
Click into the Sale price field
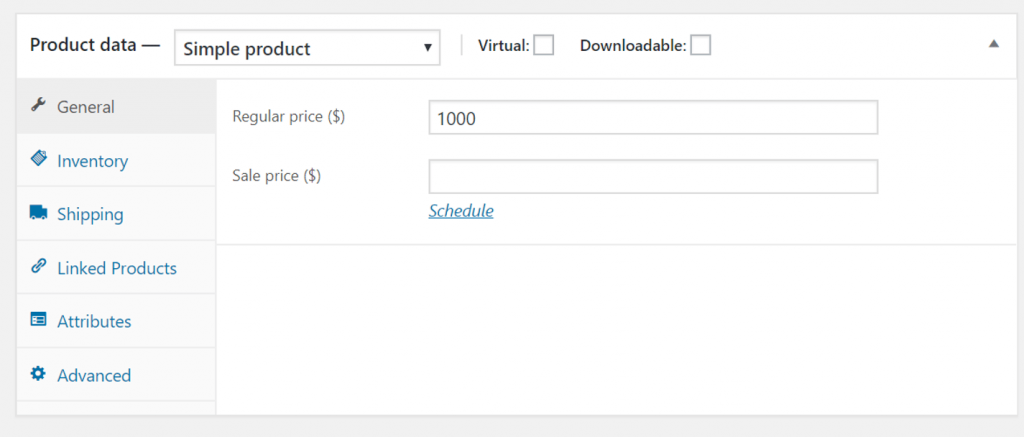[653, 177]
